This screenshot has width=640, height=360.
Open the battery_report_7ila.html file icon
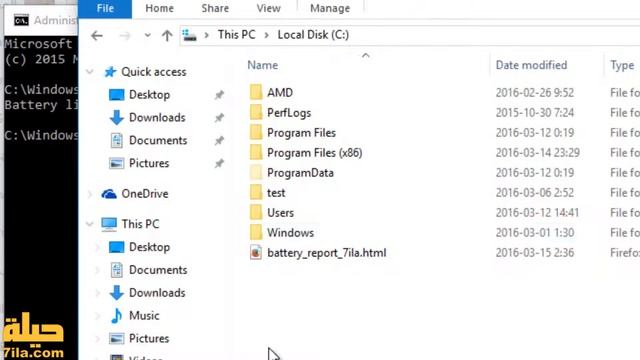pyautogui.click(x=256, y=253)
